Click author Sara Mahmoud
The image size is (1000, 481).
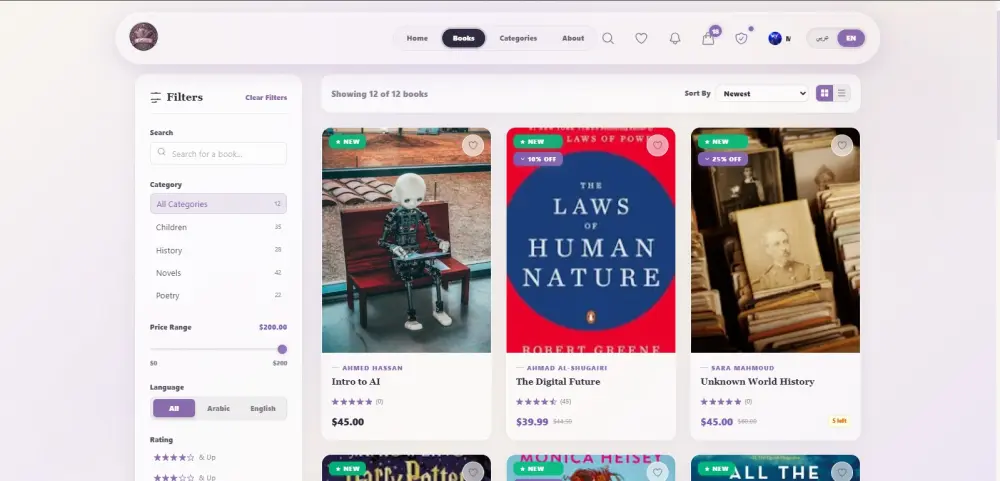[743, 368]
